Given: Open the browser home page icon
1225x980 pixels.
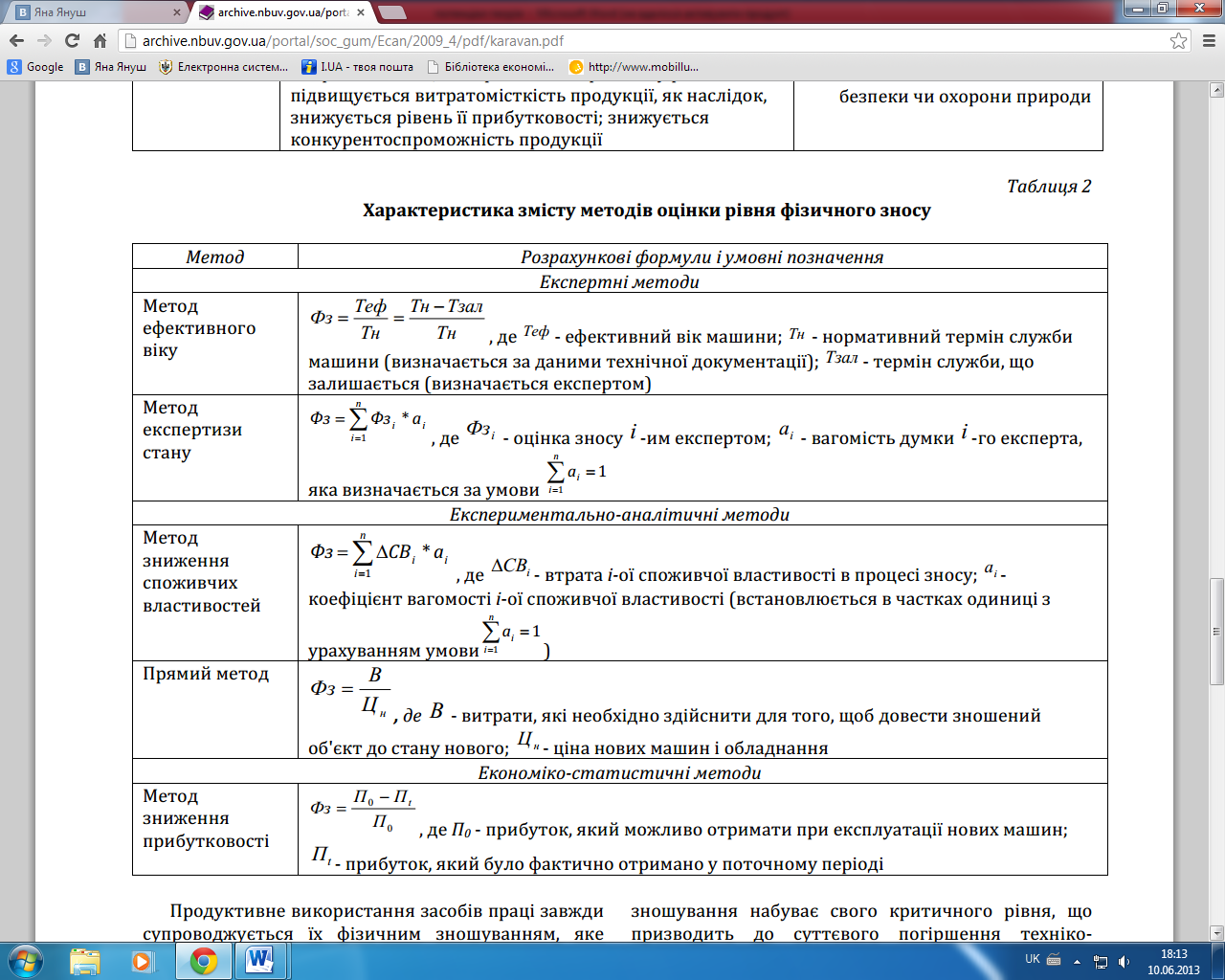Looking at the screenshot, I should coord(100,41).
